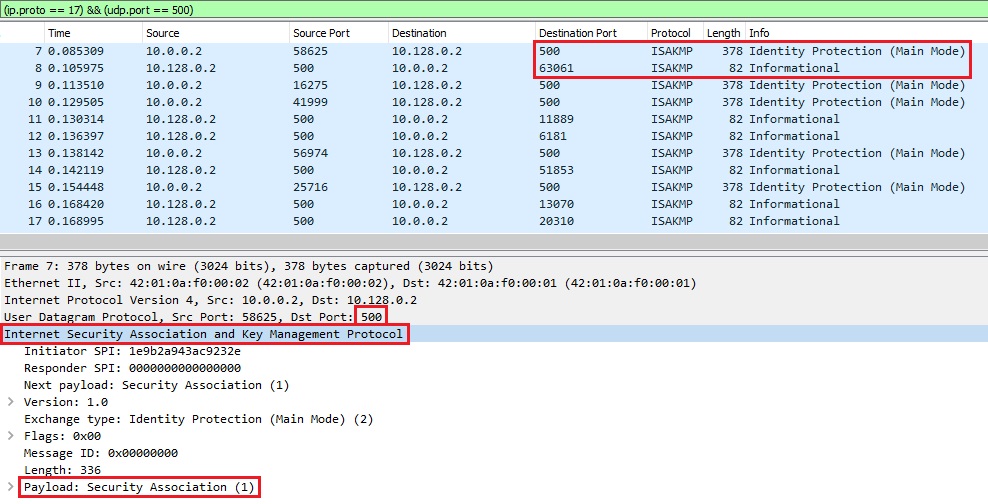
Task: Click the horizontal scrollbar below packet list
Action: (494, 242)
